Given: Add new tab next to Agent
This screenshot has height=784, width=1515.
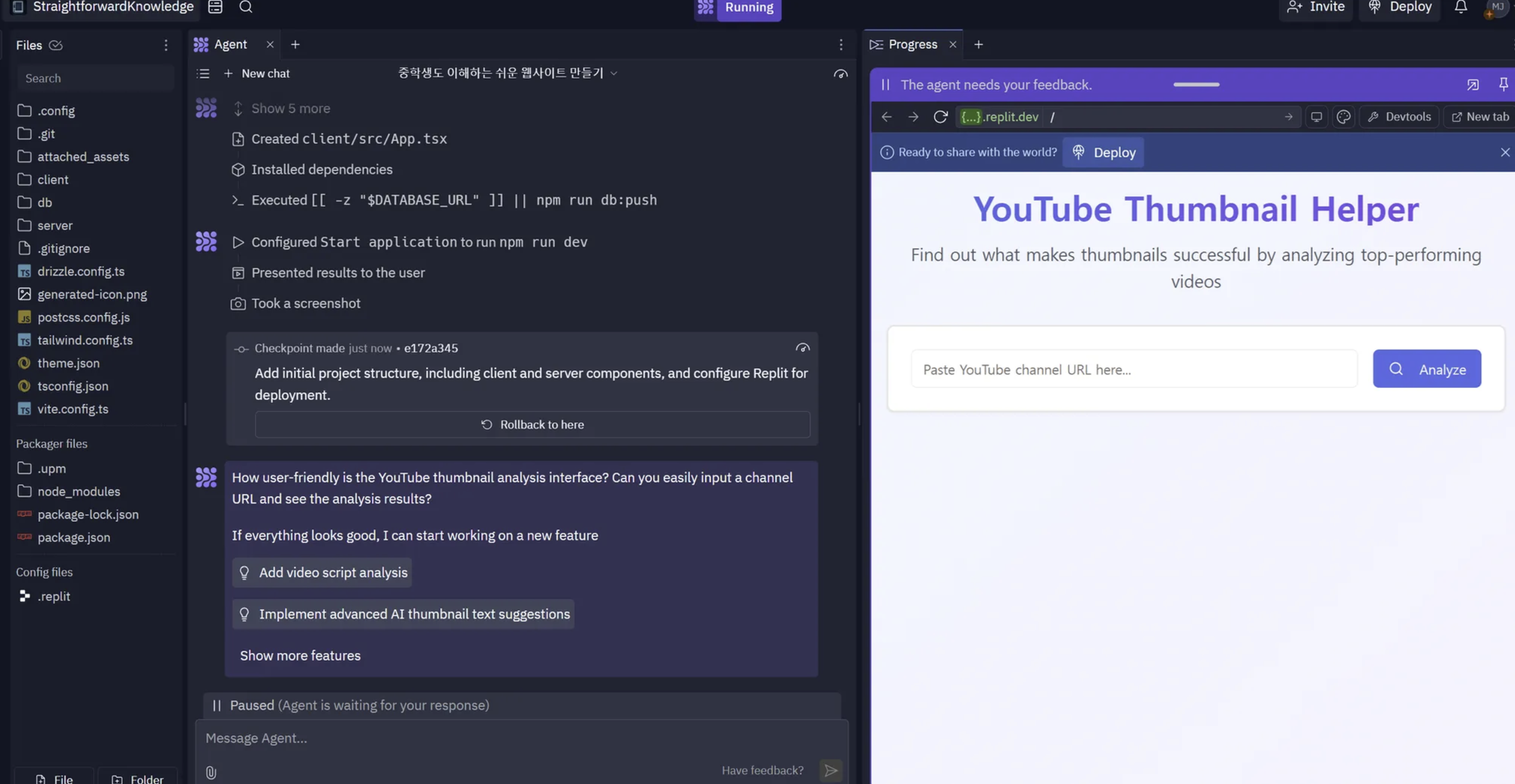Looking at the screenshot, I should pos(295,45).
